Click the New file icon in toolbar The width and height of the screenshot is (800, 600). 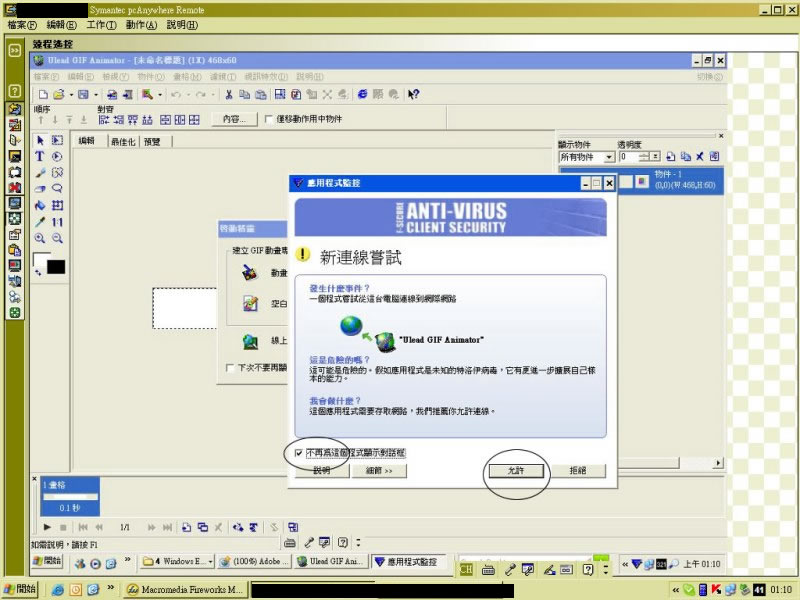tap(43, 94)
